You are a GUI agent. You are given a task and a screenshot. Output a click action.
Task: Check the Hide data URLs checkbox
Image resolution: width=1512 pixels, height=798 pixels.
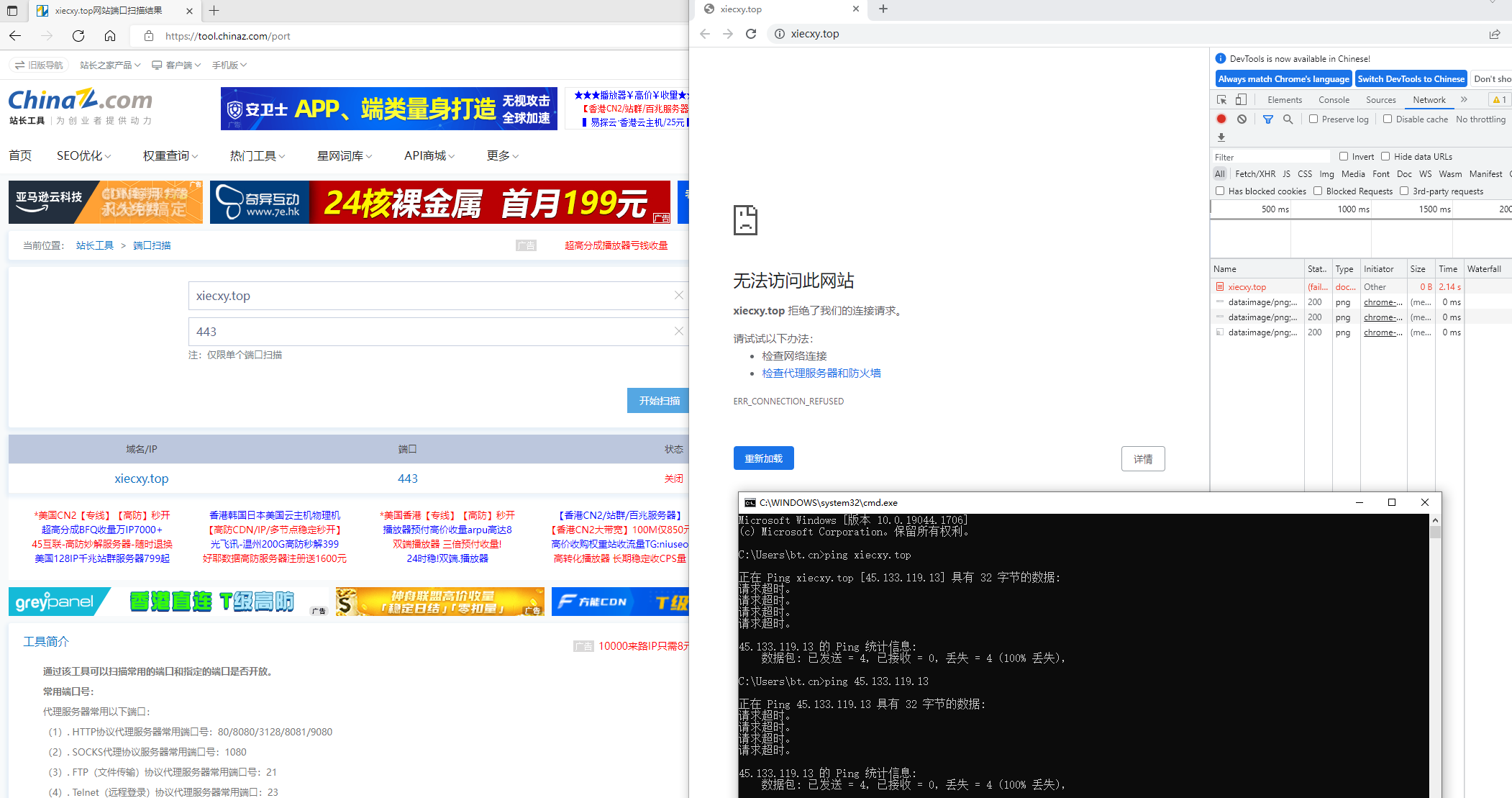(1385, 156)
